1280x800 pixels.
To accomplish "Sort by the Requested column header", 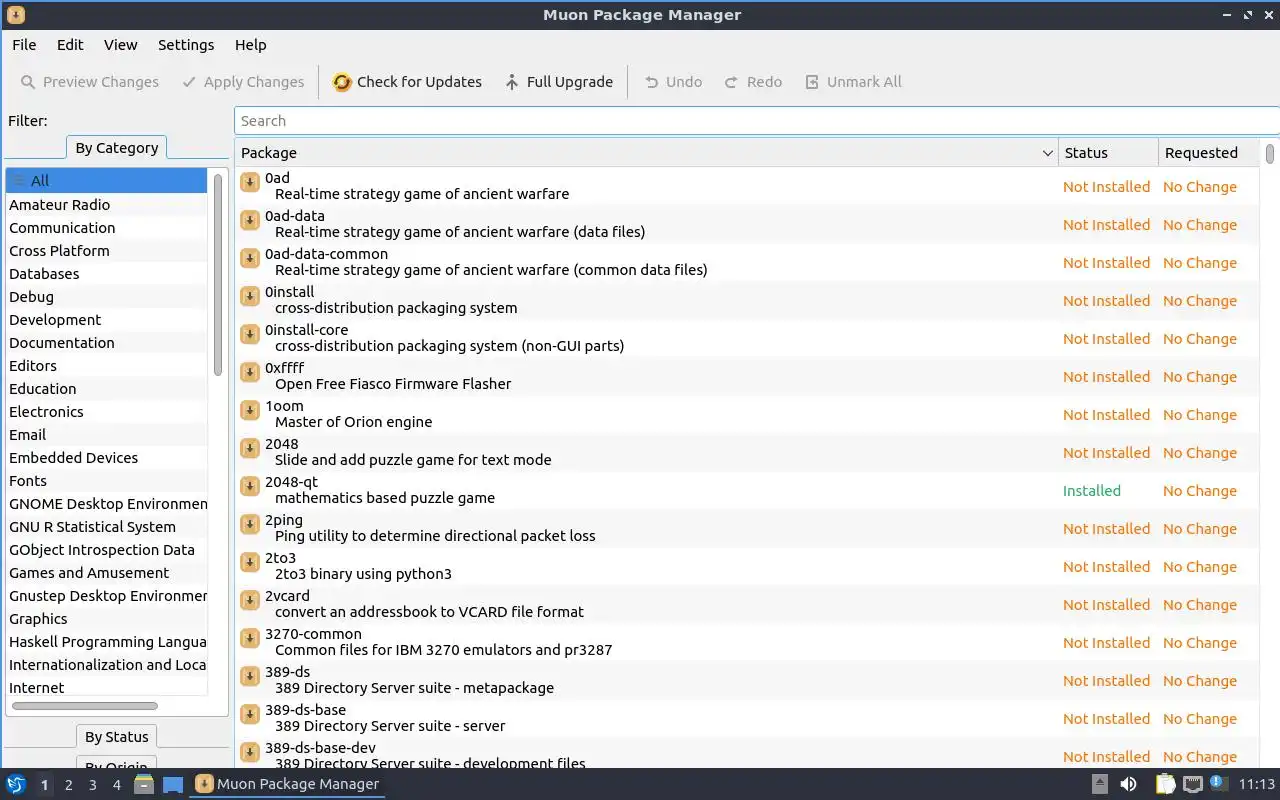I will tap(1209, 153).
